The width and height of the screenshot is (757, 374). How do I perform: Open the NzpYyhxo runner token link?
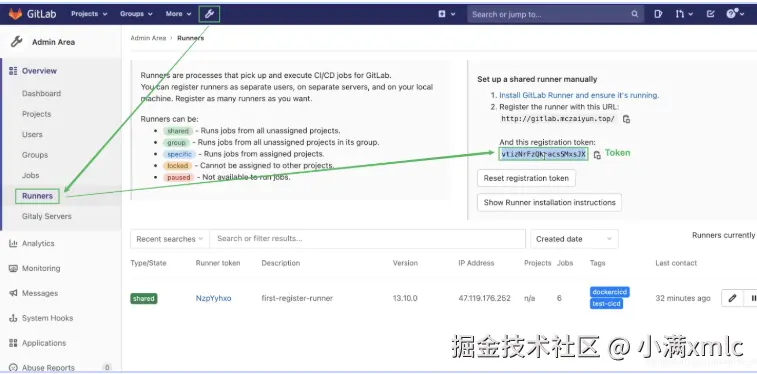(x=213, y=298)
